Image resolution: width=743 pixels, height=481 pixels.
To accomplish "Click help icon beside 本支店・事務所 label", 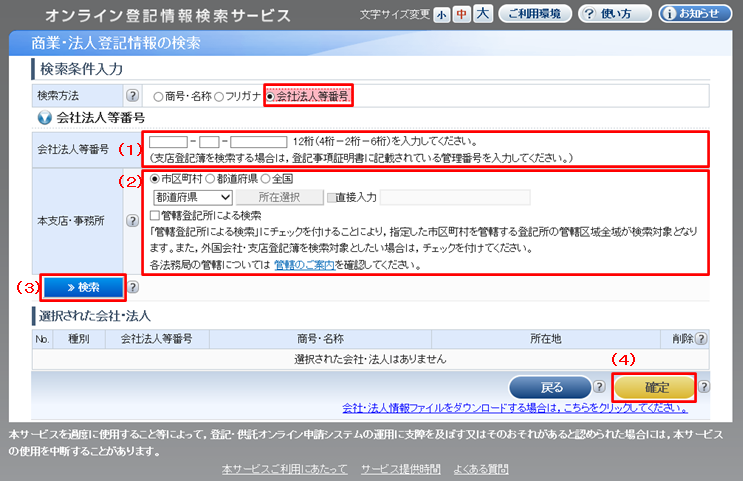I will 132,221.
